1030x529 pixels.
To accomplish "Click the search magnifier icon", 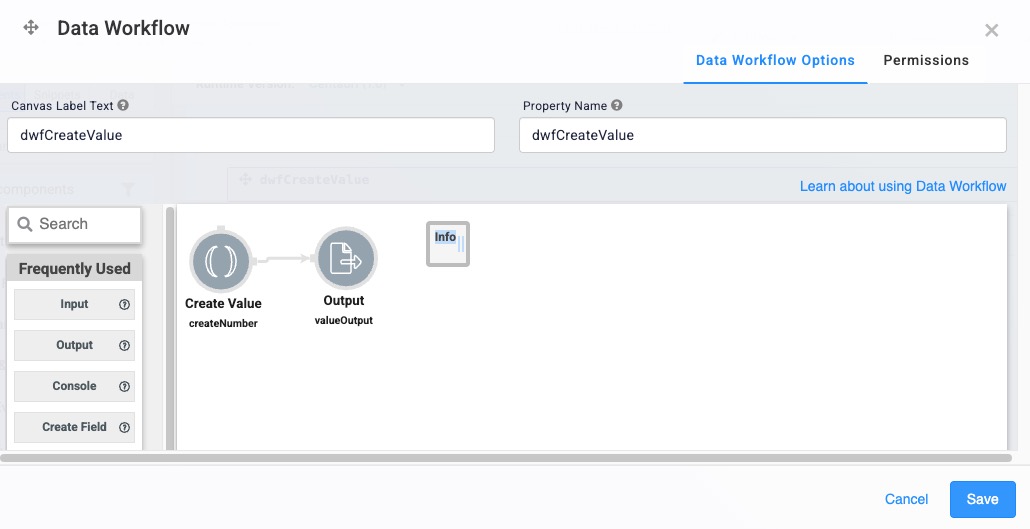I will click(25, 224).
